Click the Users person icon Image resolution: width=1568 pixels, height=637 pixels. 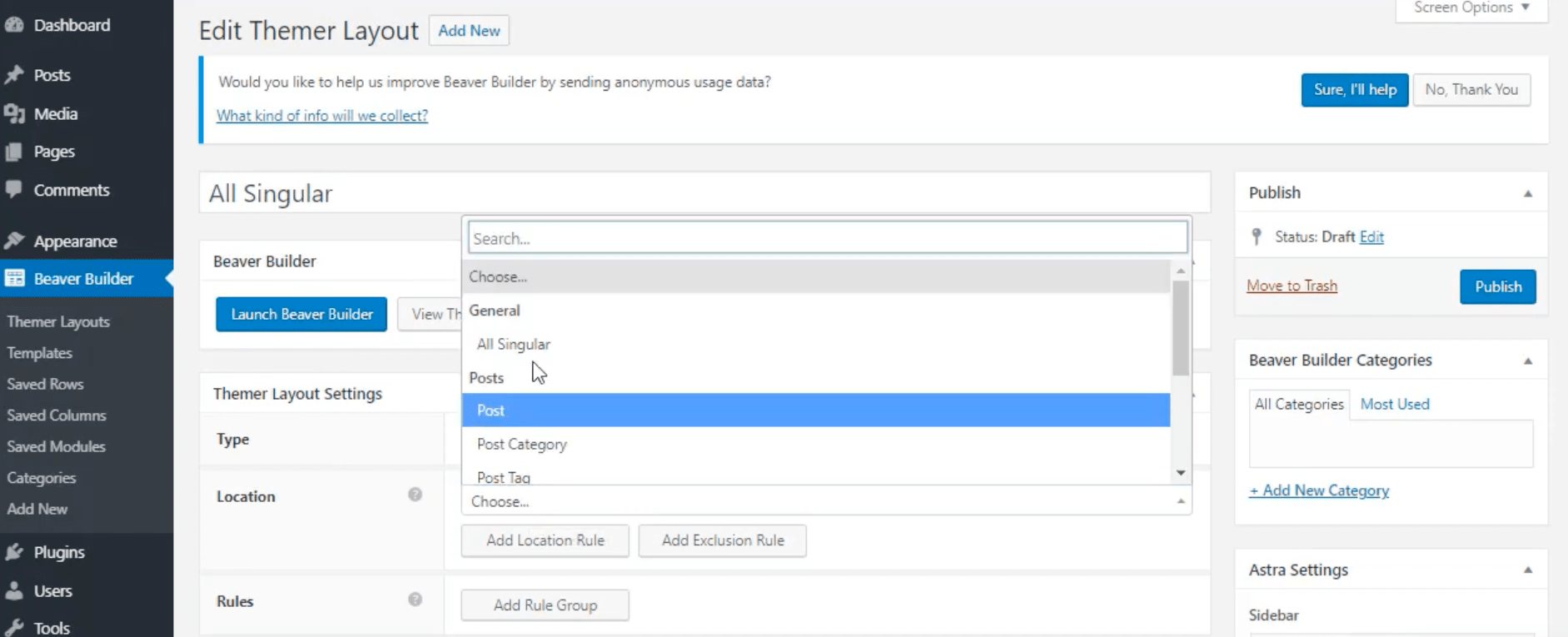pos(14,590)
